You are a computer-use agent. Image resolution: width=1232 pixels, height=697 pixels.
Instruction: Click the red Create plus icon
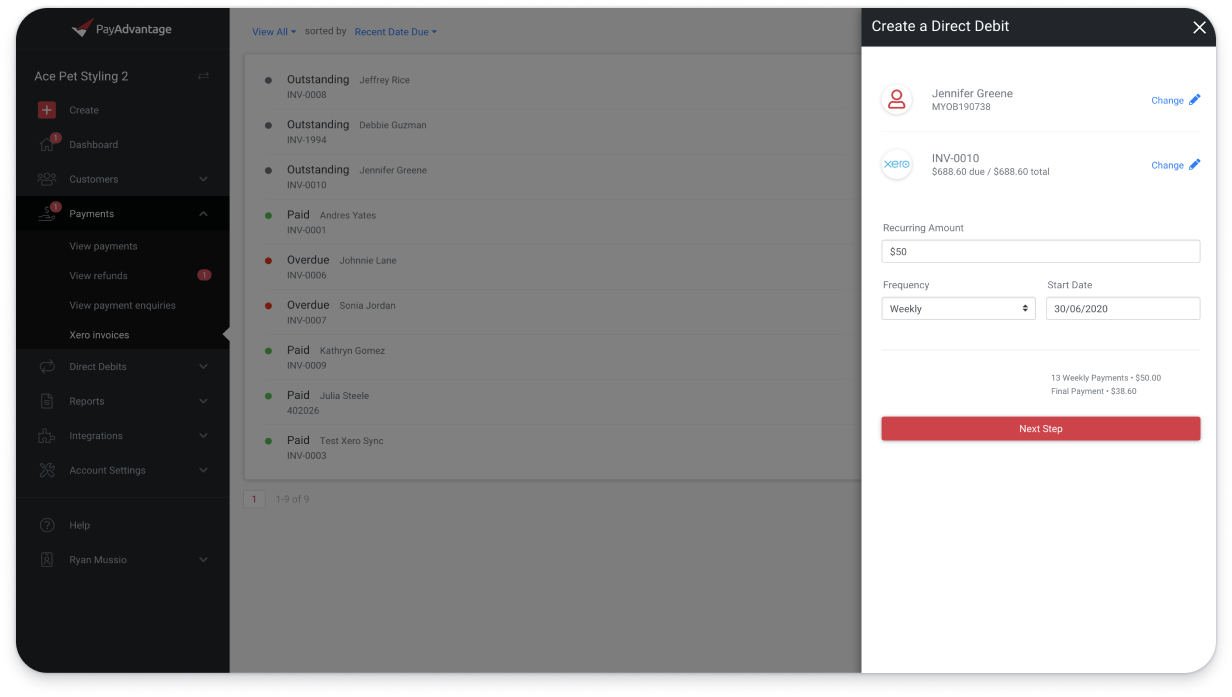(x=47, y=110)
